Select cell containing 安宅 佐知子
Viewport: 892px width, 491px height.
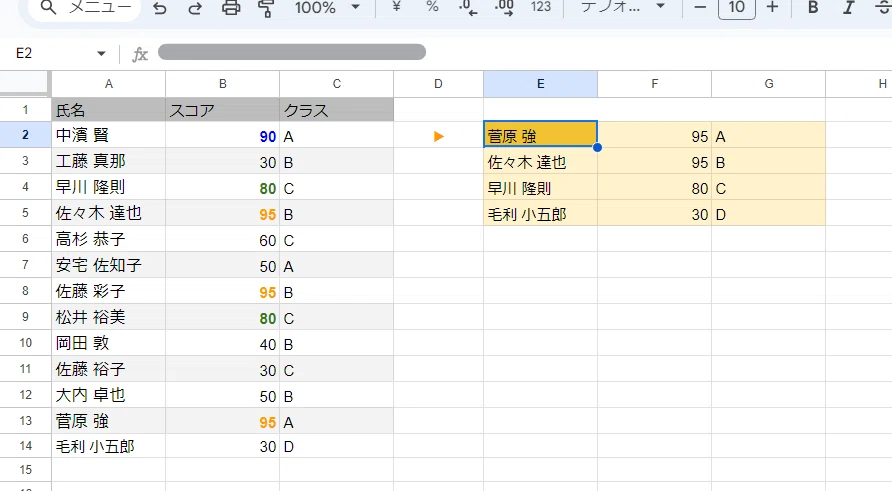[x=109, y=265]
